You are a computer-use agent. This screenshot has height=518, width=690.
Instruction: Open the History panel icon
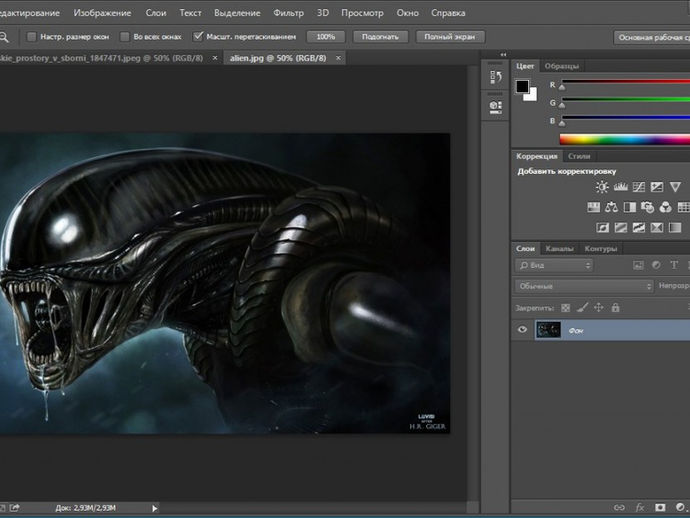point(495,77)
